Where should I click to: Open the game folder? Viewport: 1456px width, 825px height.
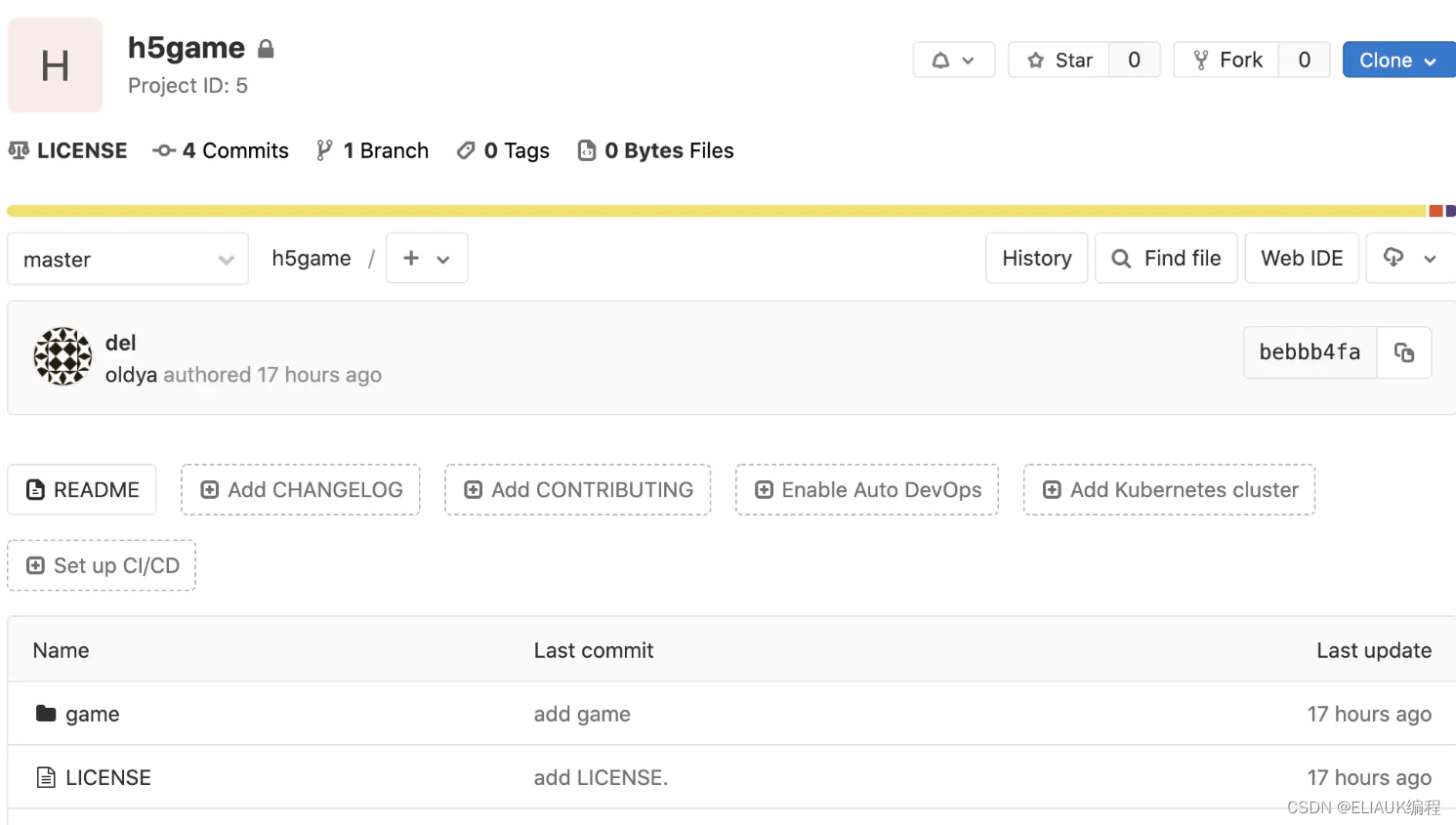(92, 715)
